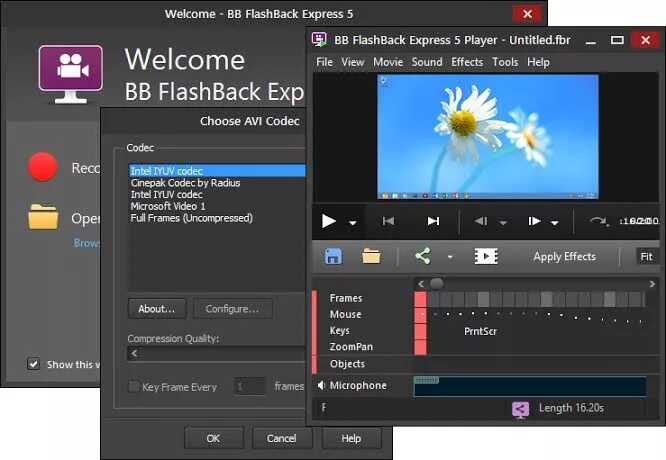Click the Microphone audio waveform track
666x460 pixels.
[530, 386]
